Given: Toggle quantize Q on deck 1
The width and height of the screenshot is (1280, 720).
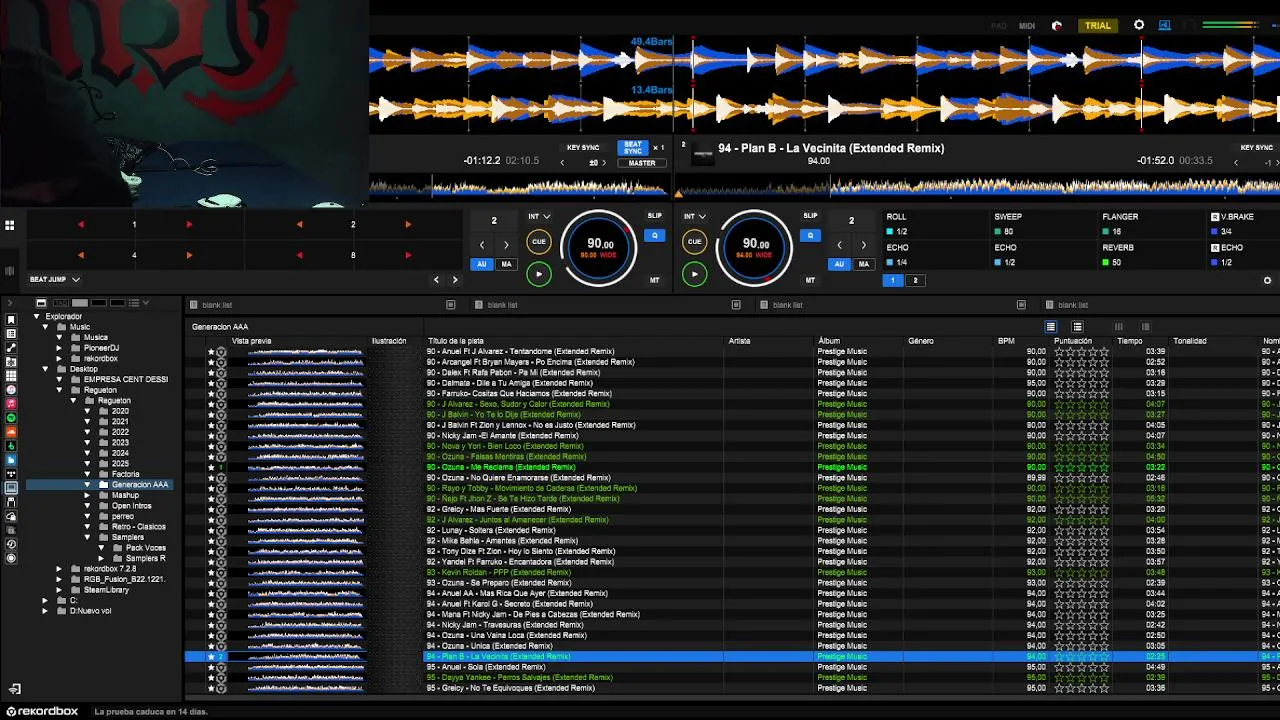Looking at the screenshot, I should point(655,236).
